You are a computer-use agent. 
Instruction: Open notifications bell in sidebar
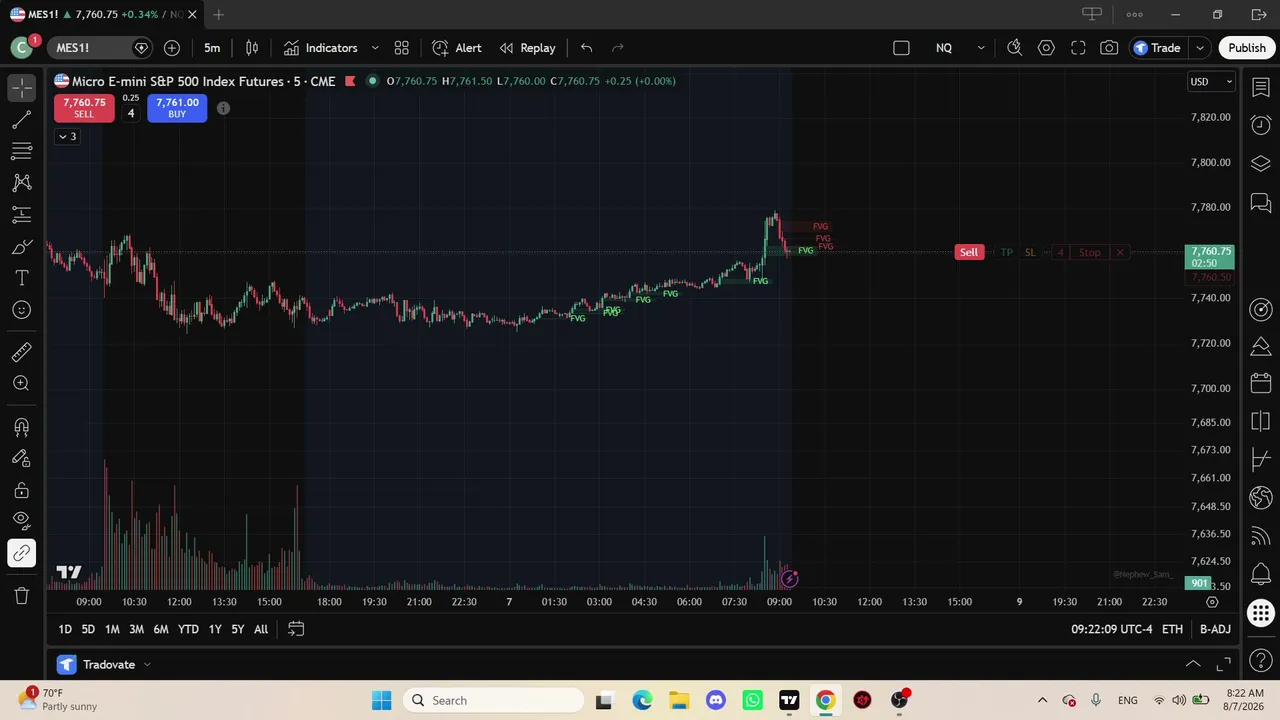1260,574
